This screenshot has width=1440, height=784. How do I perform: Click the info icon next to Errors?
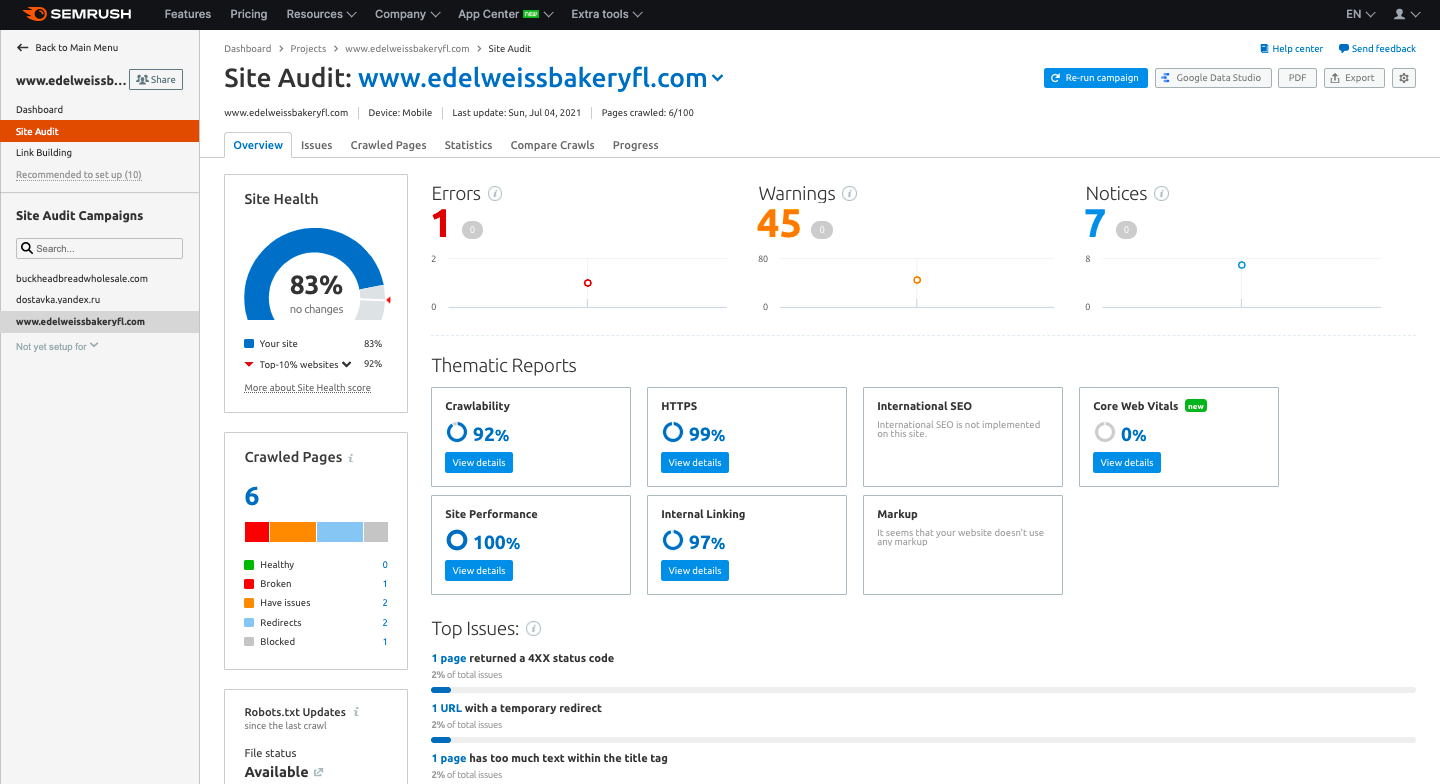[495, 194]
